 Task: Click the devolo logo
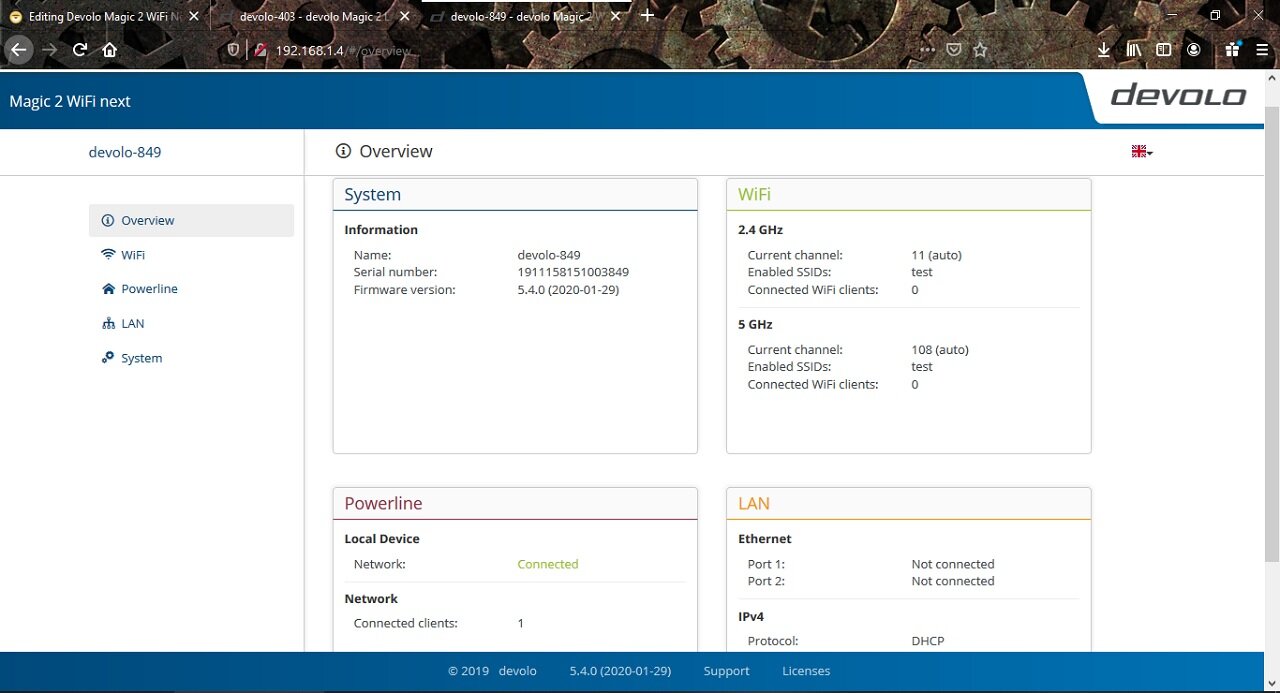coord(1178,96)
